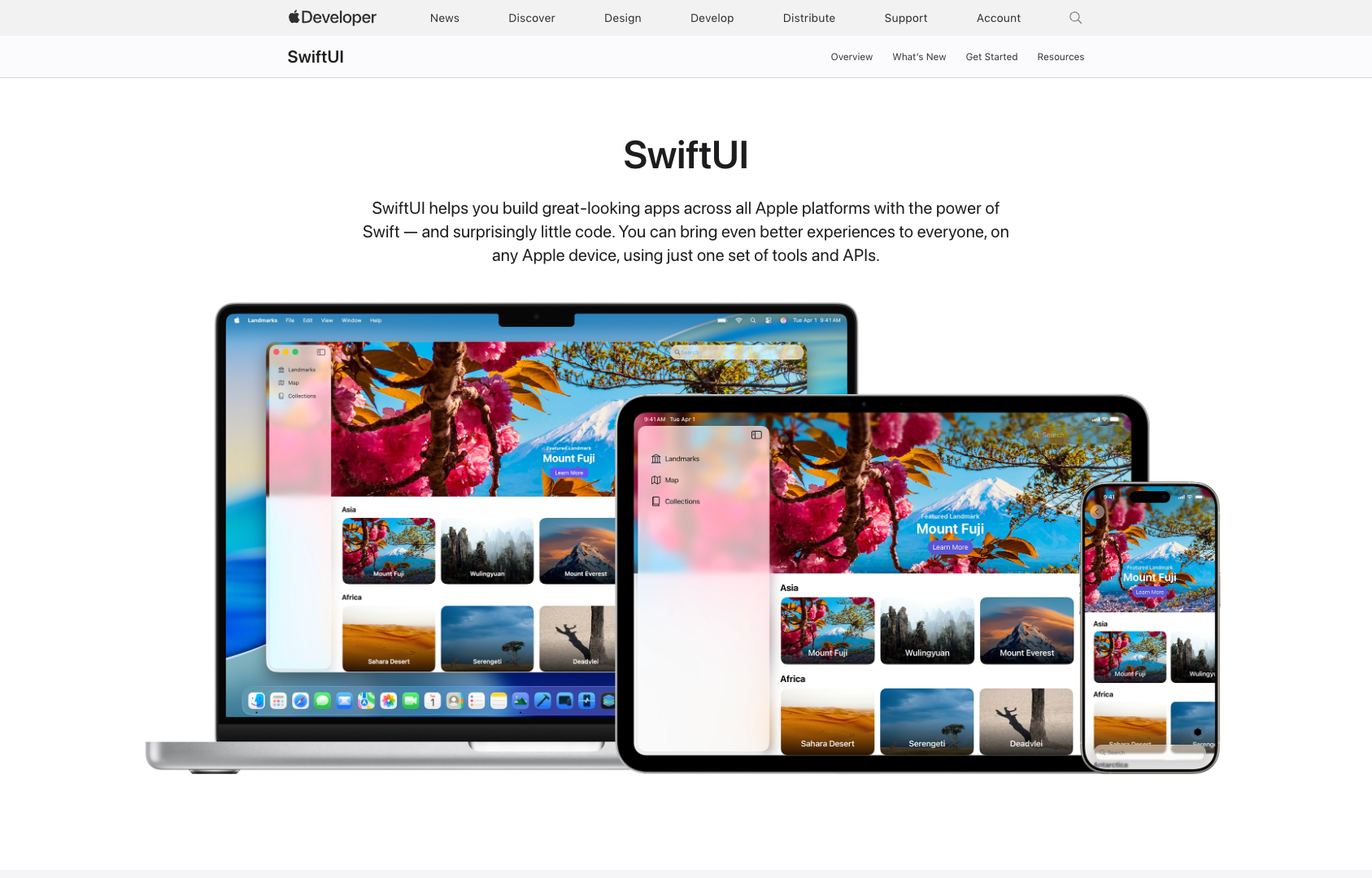Open the Photos app in the Dock

coord(389,700)
